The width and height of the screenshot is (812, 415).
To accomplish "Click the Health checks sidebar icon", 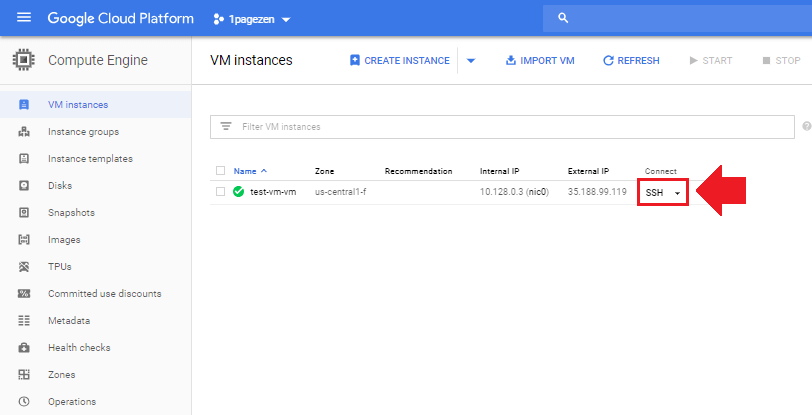I will pos(24,348).
